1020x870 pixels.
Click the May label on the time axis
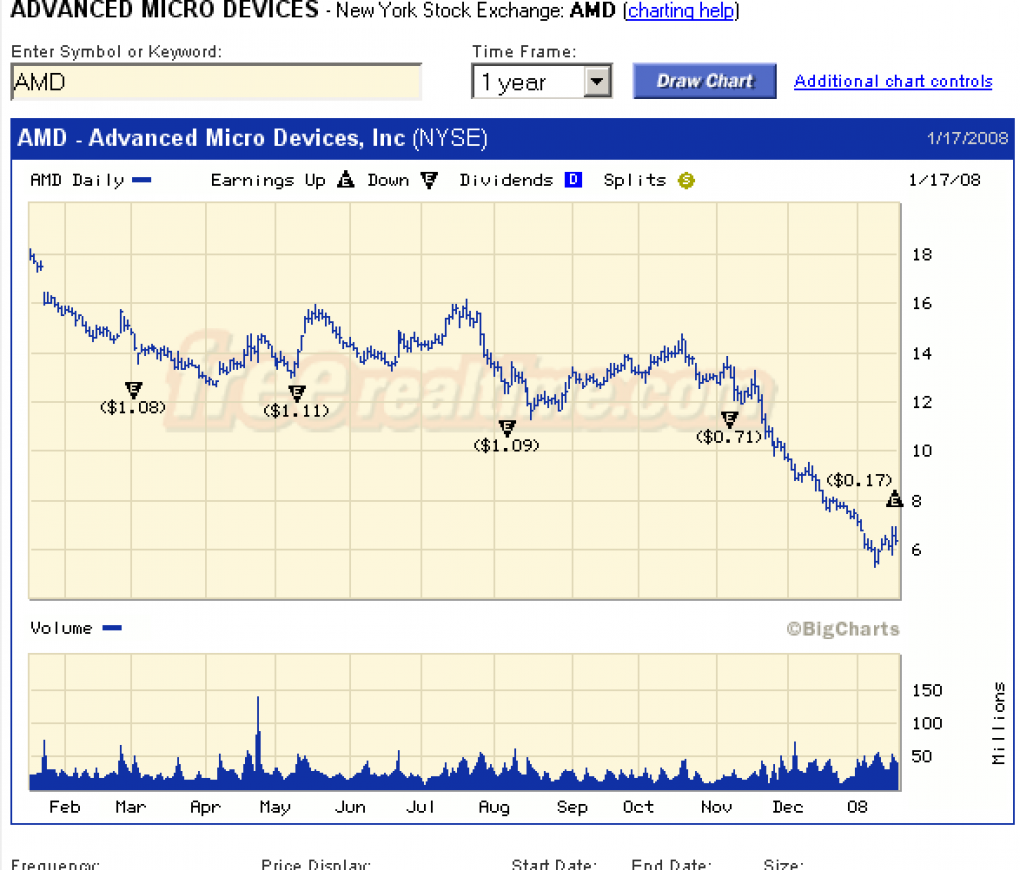pos(275,807)
